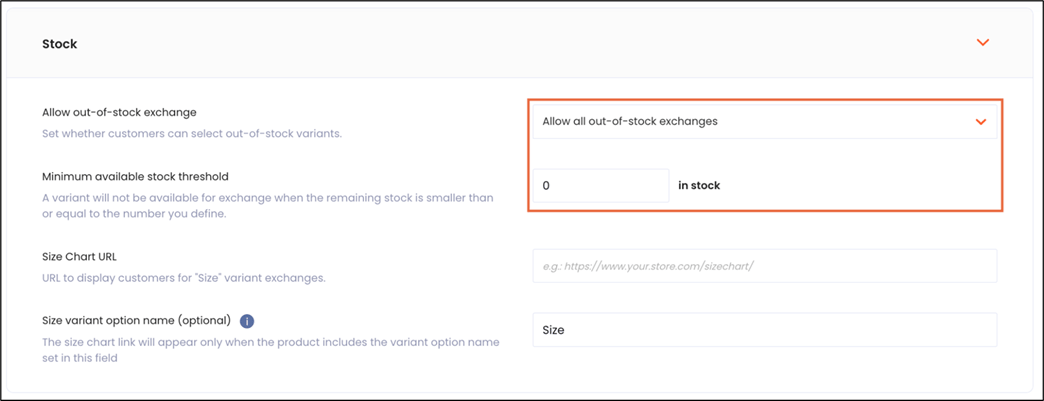Click the description about remaining stock threshold
1044x401 pixels.
point(269,207)
